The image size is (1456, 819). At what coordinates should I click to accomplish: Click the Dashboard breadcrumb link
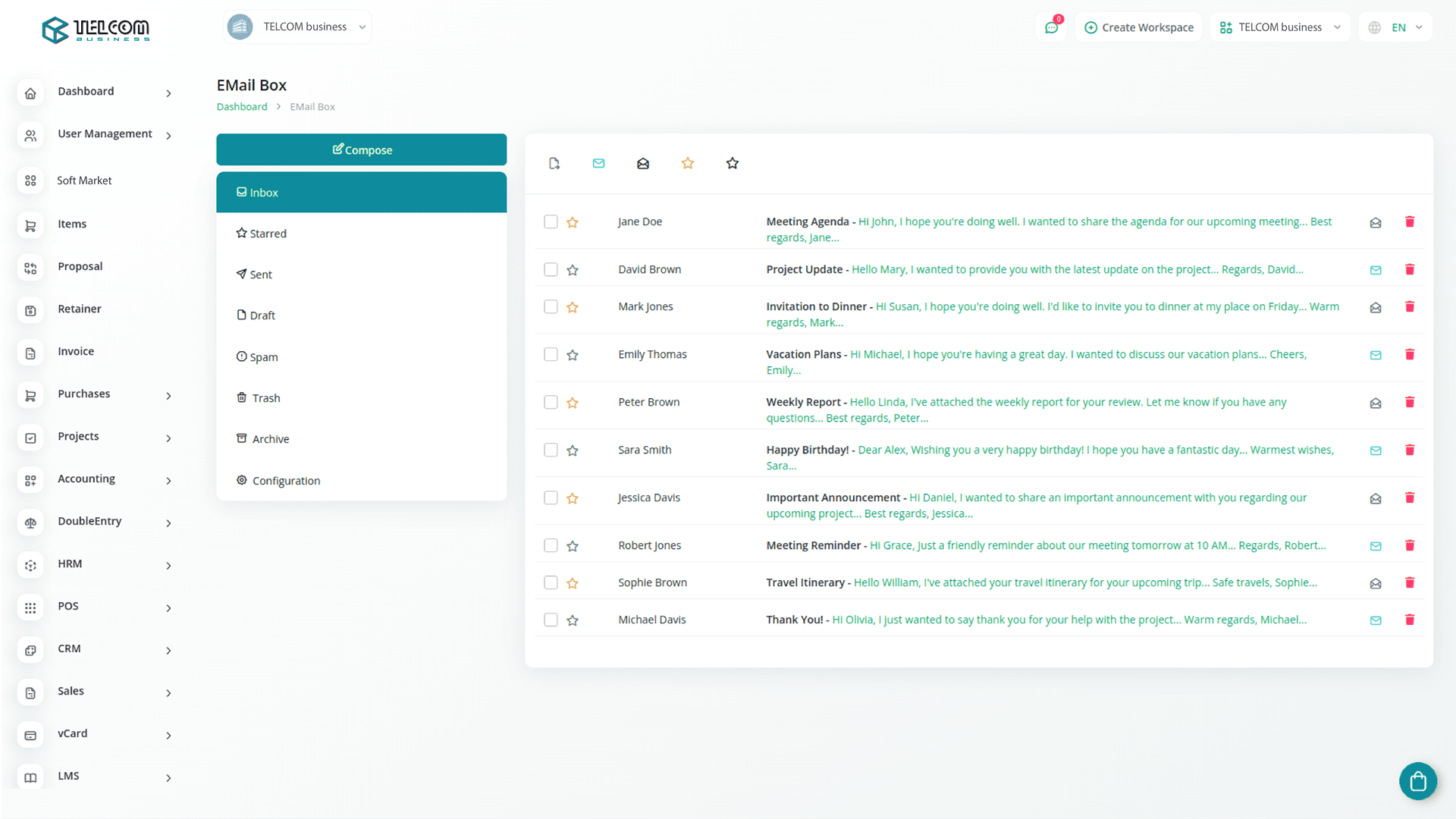242,107
